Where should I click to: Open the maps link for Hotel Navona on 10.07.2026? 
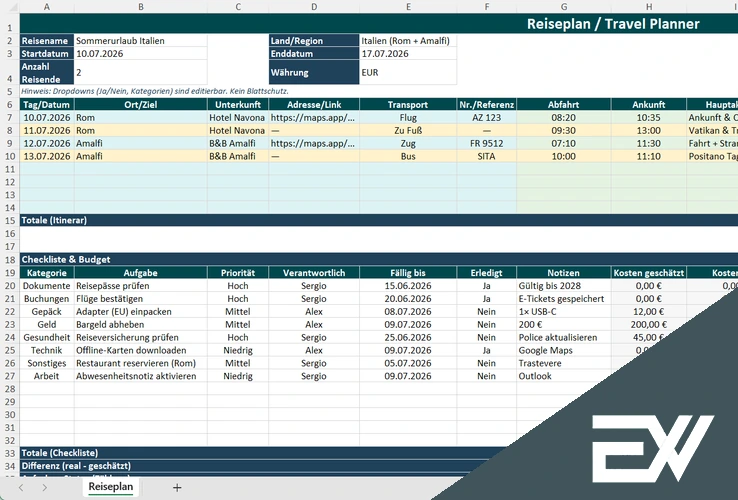click(313, 117)
